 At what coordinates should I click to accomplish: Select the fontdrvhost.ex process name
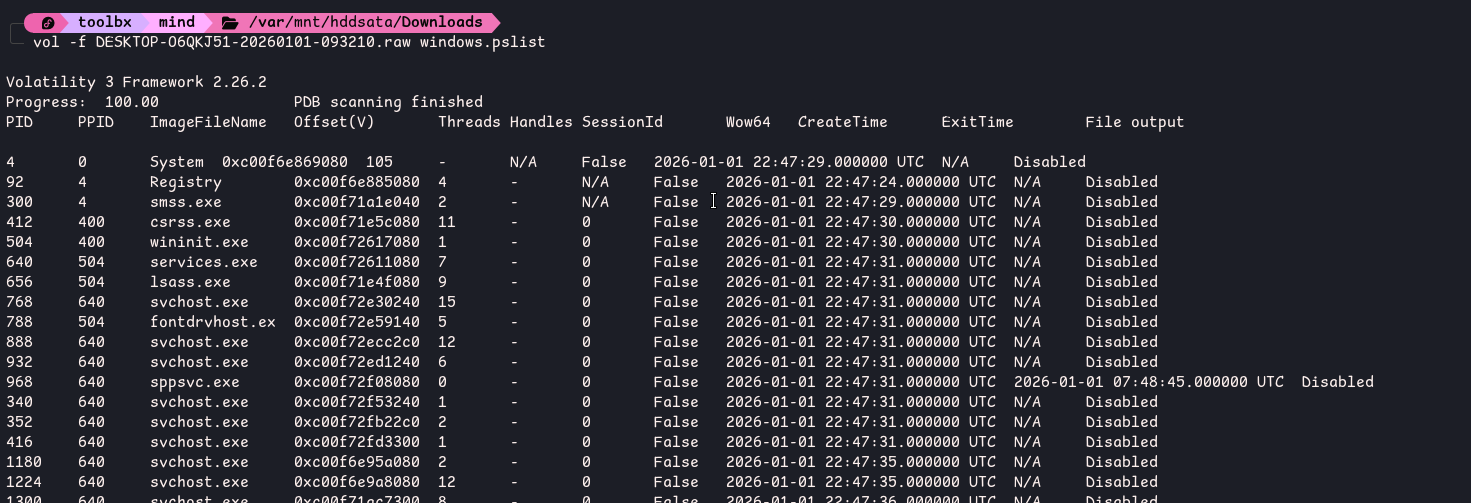(x=212, y=322)
